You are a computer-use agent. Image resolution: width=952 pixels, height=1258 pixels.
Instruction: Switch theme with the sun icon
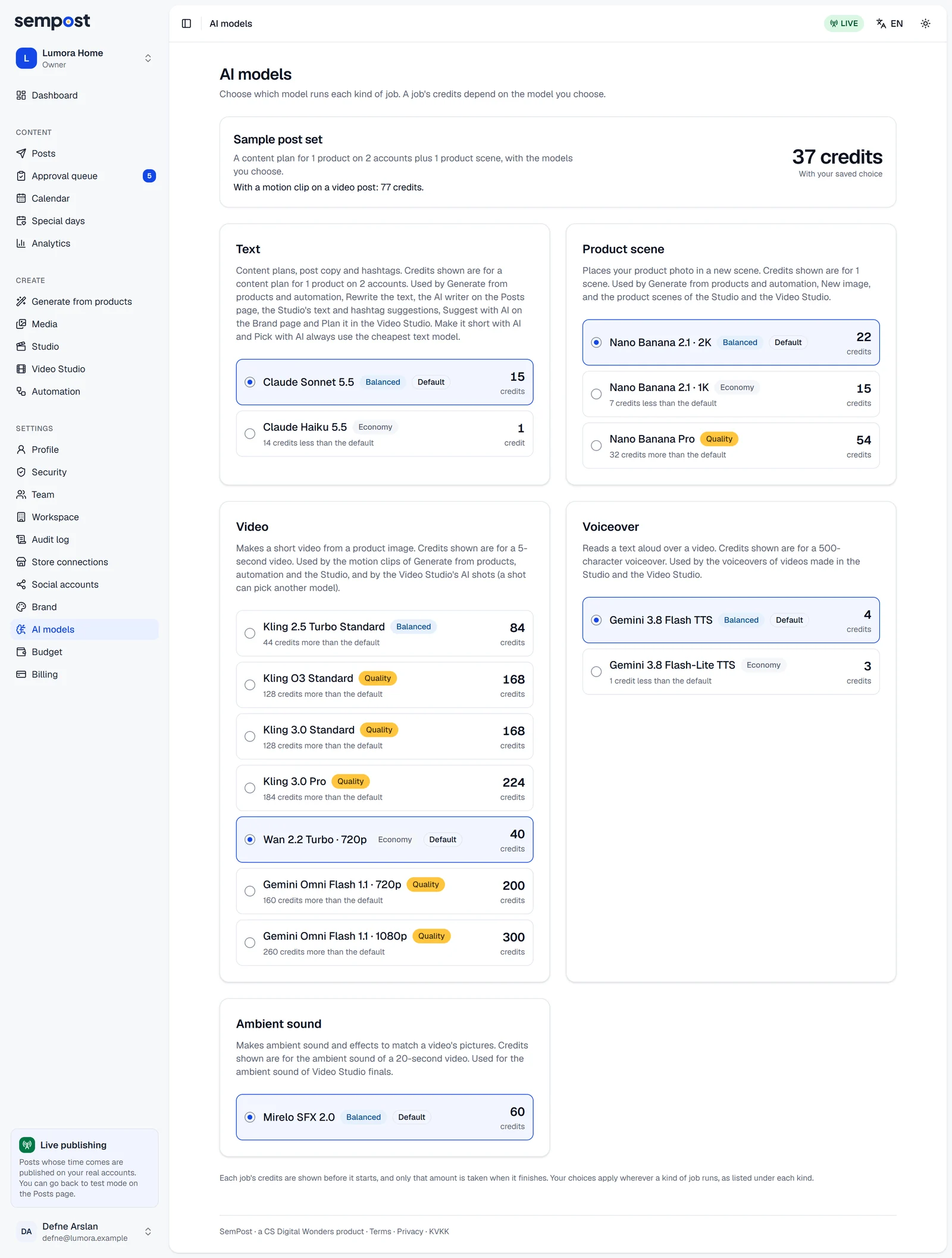pos(925,24)
